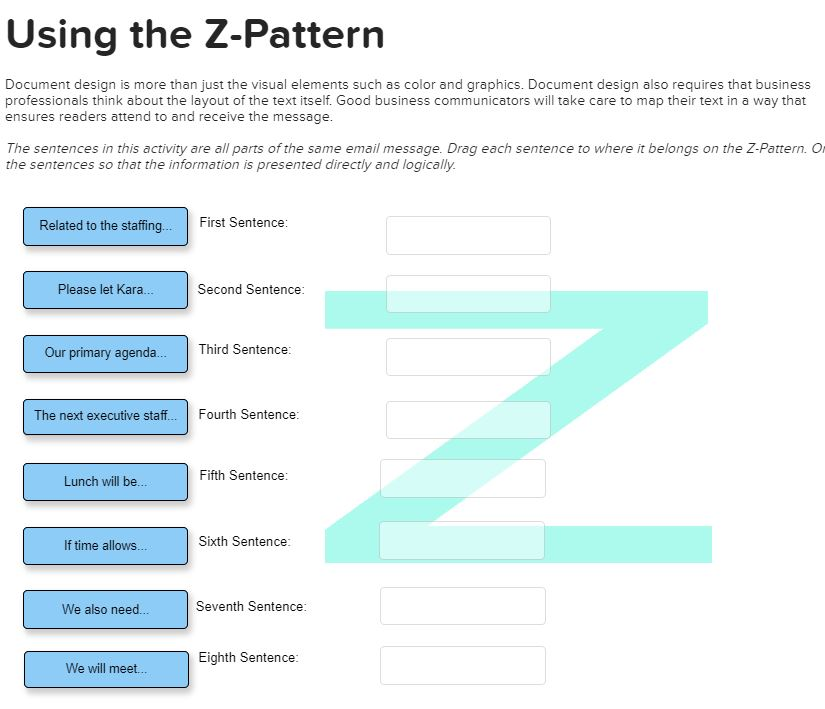Viewport: 825px width, 709px height.
Task: Click the italicized activity instructions text
Action: point(400,156)
